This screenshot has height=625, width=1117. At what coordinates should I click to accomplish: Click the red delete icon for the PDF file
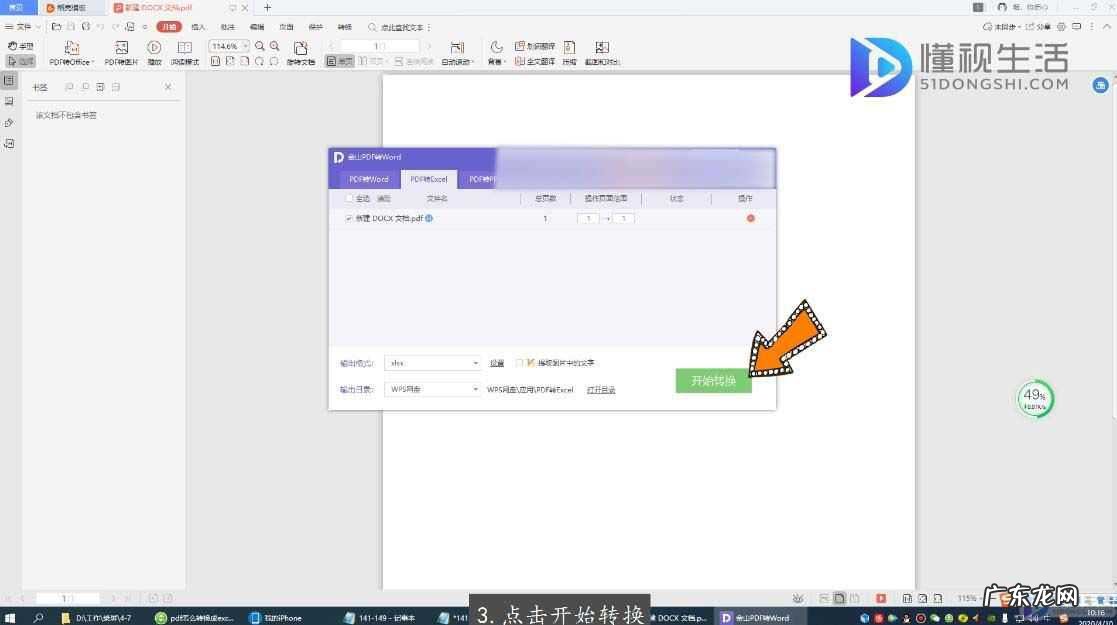(x=751, y=218)
